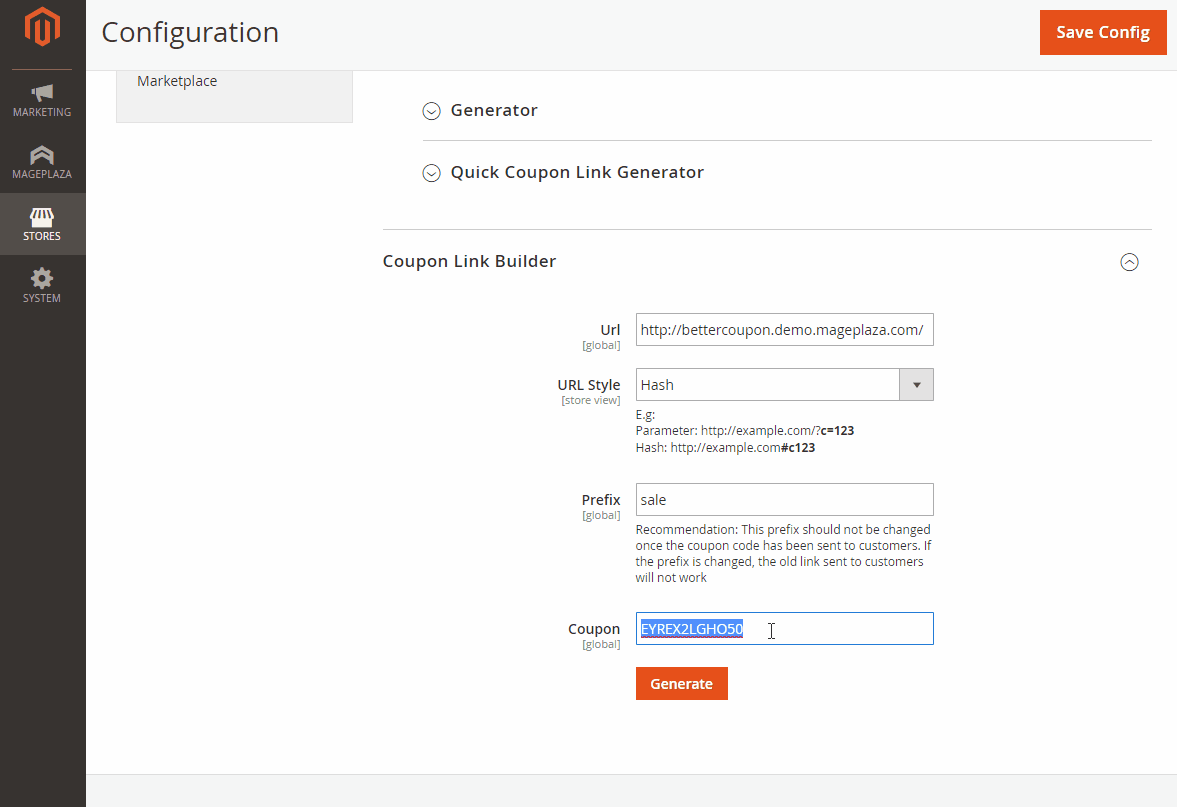Click the Configuration page title
1177x807 pixels.
point(190,32)
